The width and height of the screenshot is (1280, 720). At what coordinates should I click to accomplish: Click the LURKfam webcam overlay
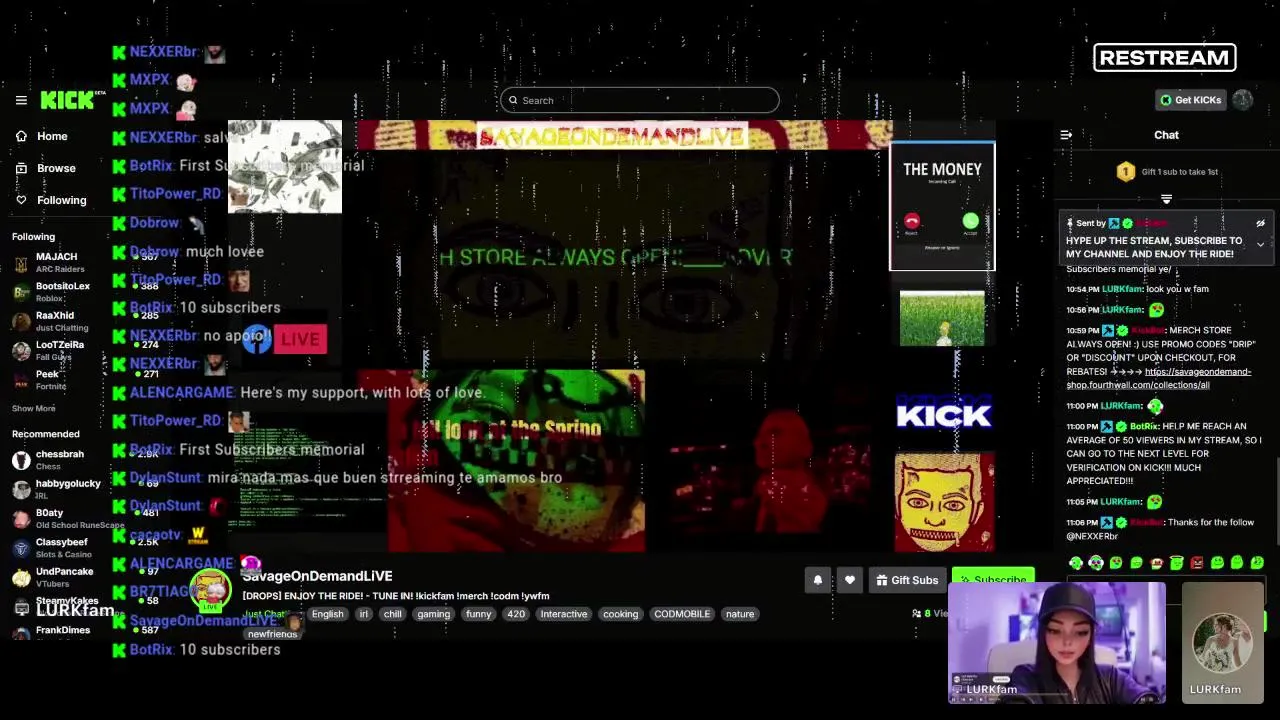(1057, 642)
